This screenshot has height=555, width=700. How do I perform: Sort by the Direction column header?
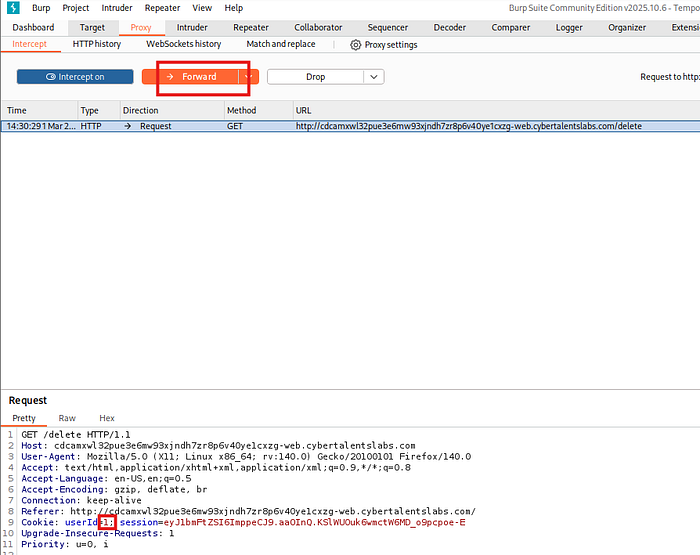(x=172, y=110)
